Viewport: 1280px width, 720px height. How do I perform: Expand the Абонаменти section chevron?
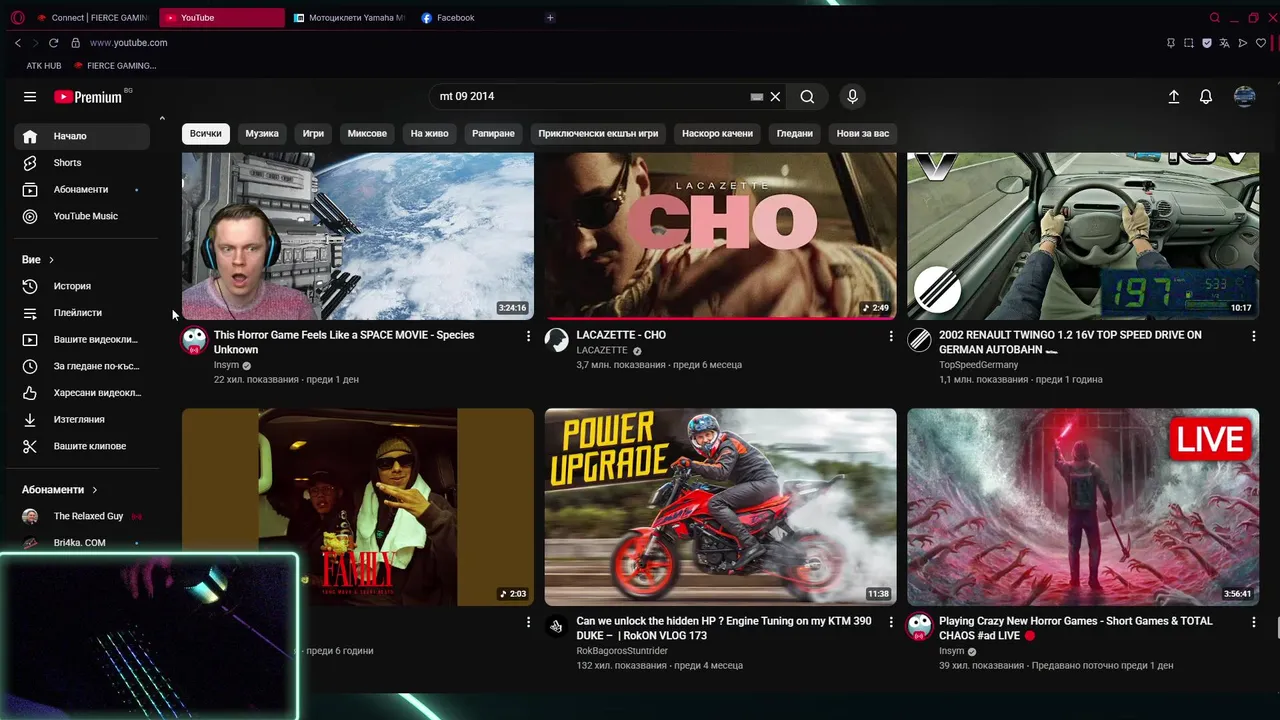click(x=95, y=490)
